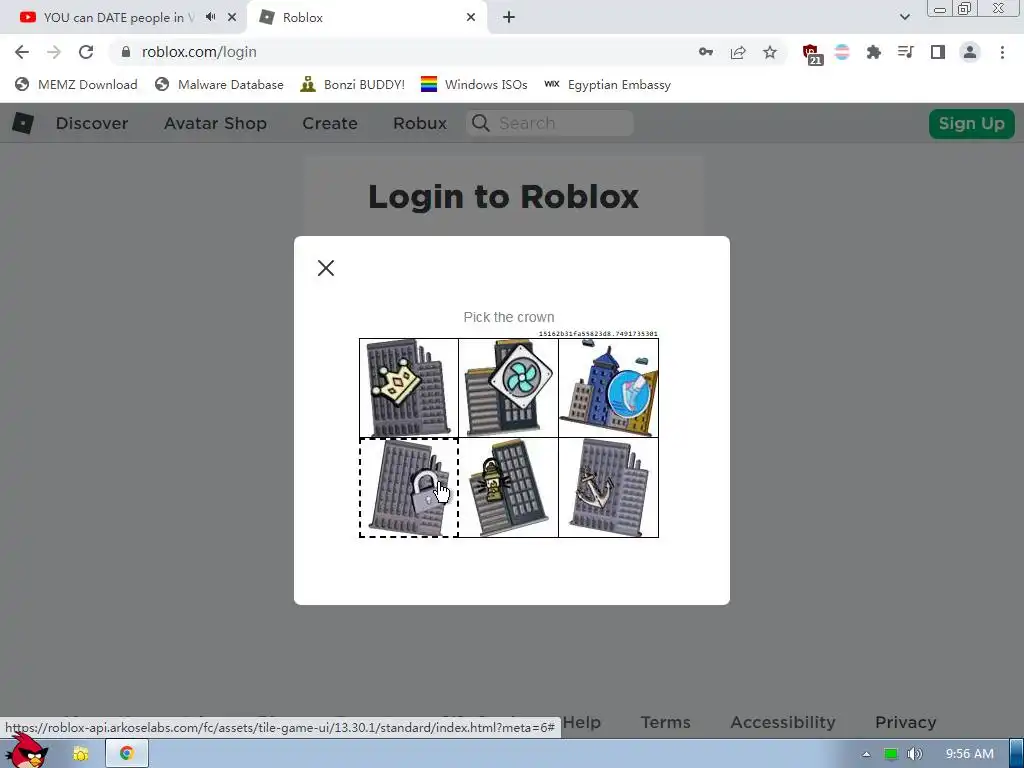Toggle the browser side panel
Viewport: 1024px width, 768px height.
[938, 52]
